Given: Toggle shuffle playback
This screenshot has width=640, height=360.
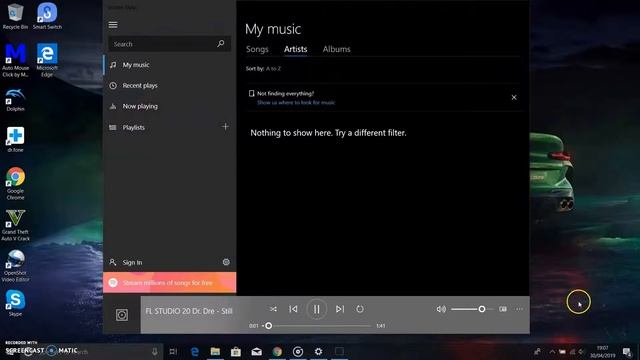Looking at the screenshot, I should click(273, 309).
